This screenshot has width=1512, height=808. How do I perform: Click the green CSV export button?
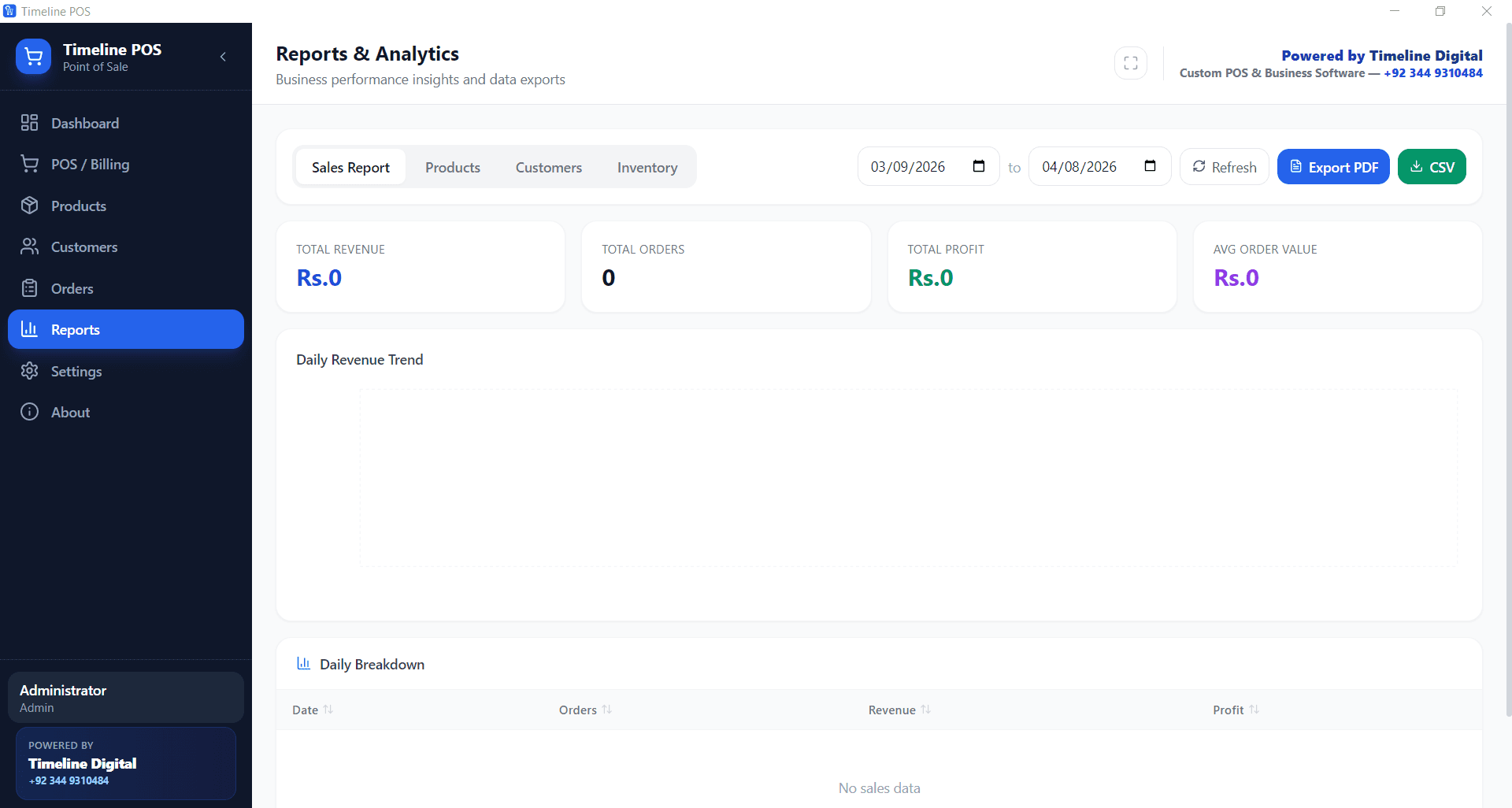click(x=1431, y=166)
